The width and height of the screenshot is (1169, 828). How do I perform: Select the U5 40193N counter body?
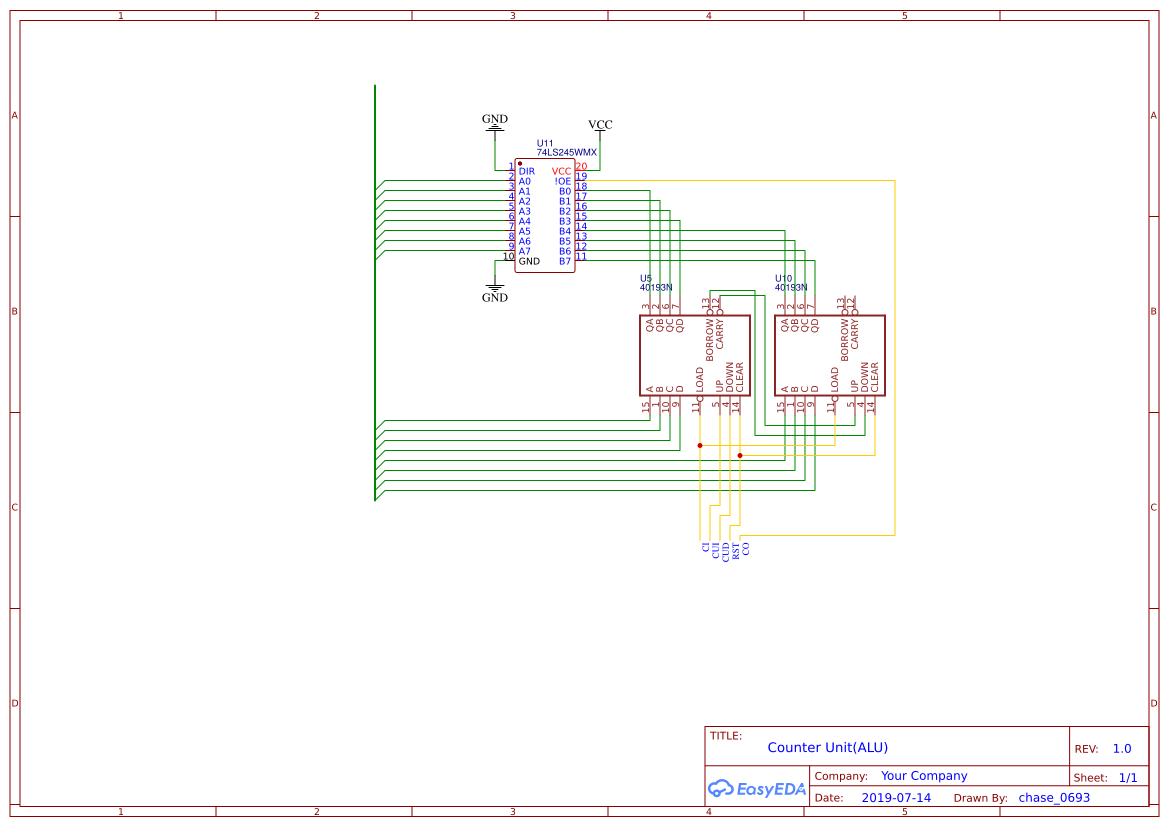coord(694,355)
